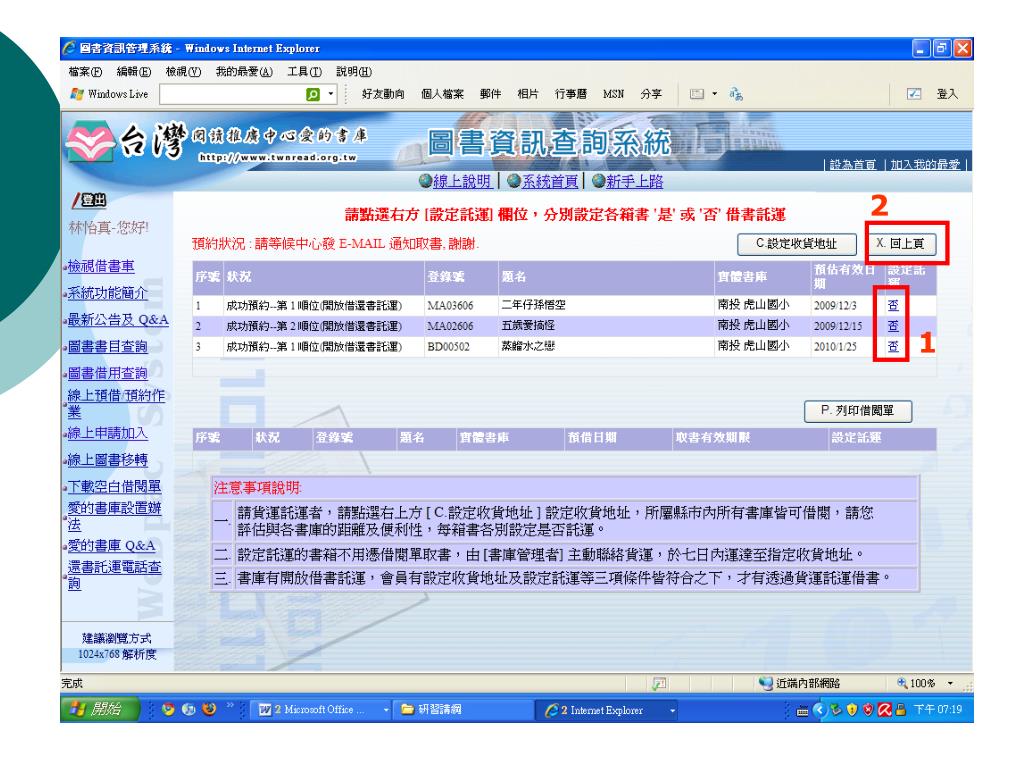The width and height of the screenshot is (1024, 768).
Task: Open 檢視借書車 in the sidebar
Action: pos(101,266)
